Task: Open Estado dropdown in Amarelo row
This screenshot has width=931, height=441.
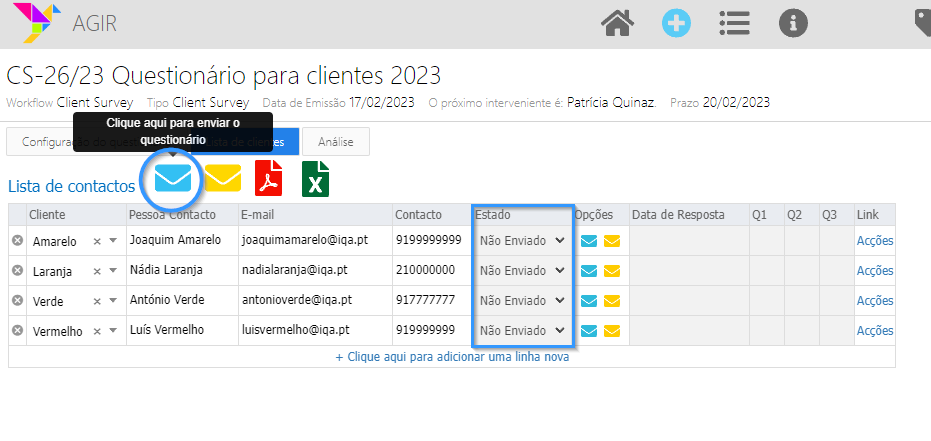Action: click(x=522, y=240)
